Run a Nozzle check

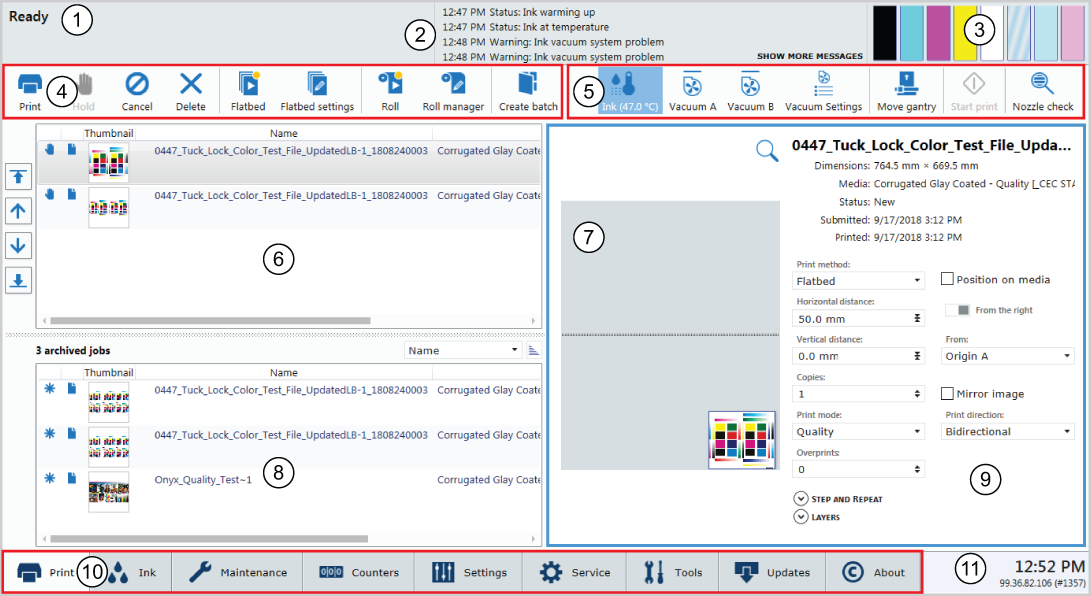(x=1042, y=91)
